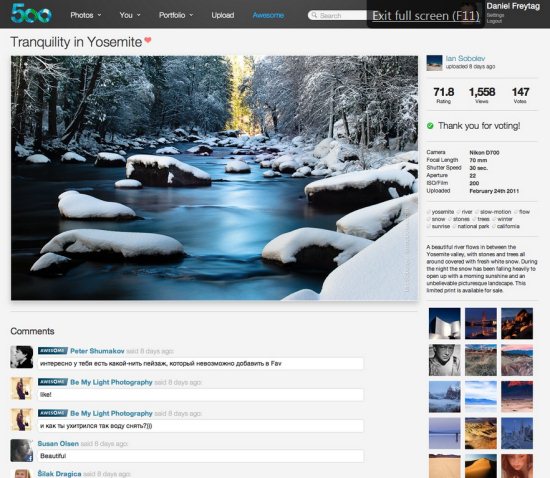This screenshot has width=550, height=478.
Task: Select the trees tag
Action: coord(483,219)
